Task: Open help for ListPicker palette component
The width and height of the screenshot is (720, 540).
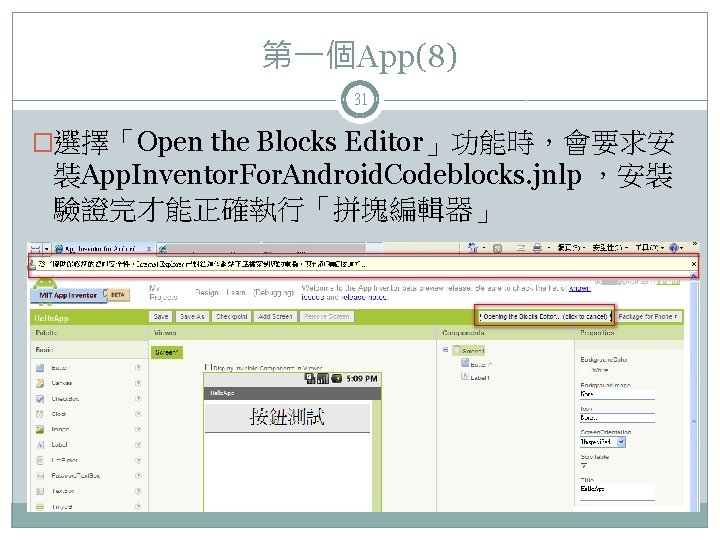Action: pos(138,460)
